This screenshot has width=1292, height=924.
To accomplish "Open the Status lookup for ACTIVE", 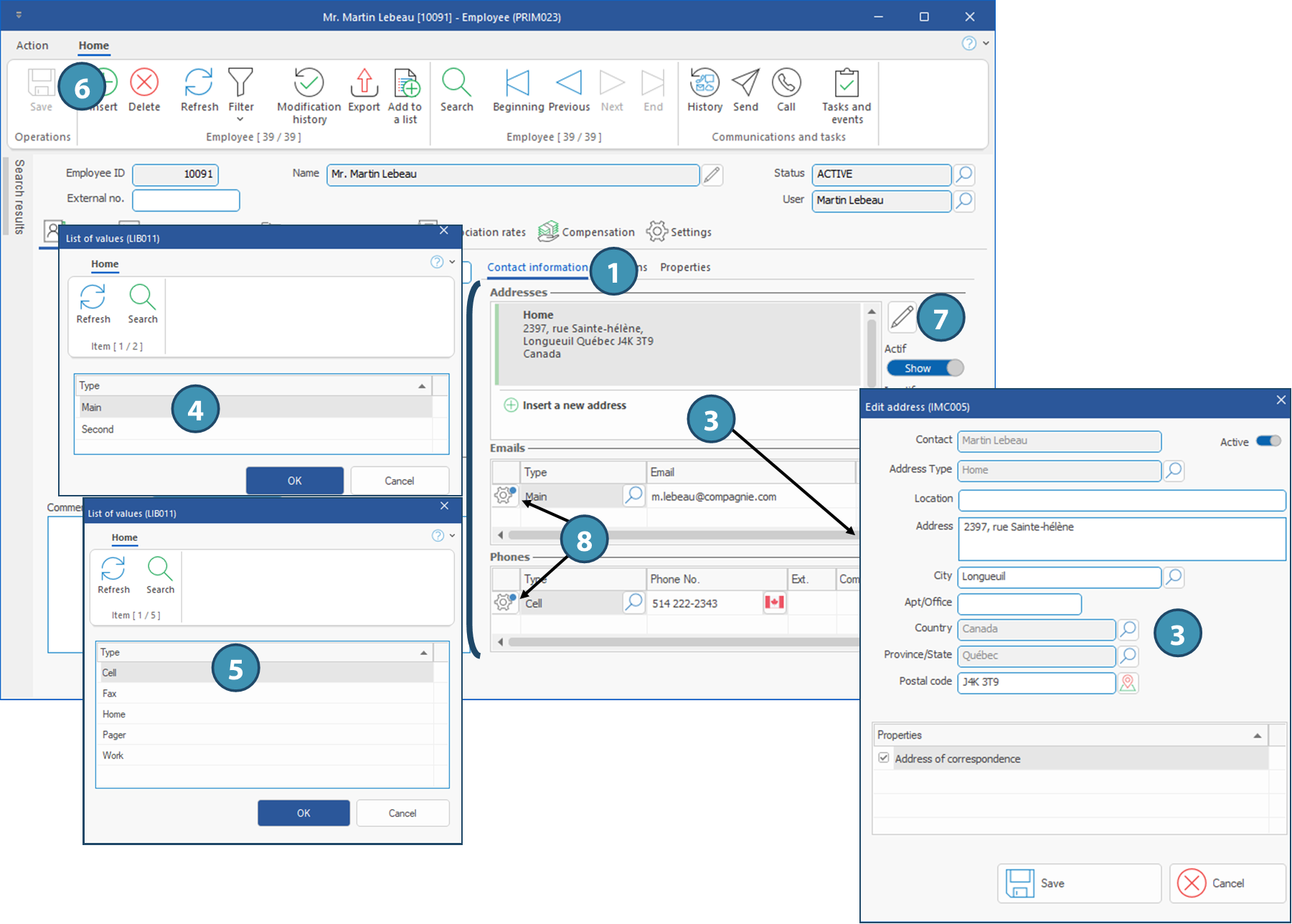I will (x=964, y=174).
